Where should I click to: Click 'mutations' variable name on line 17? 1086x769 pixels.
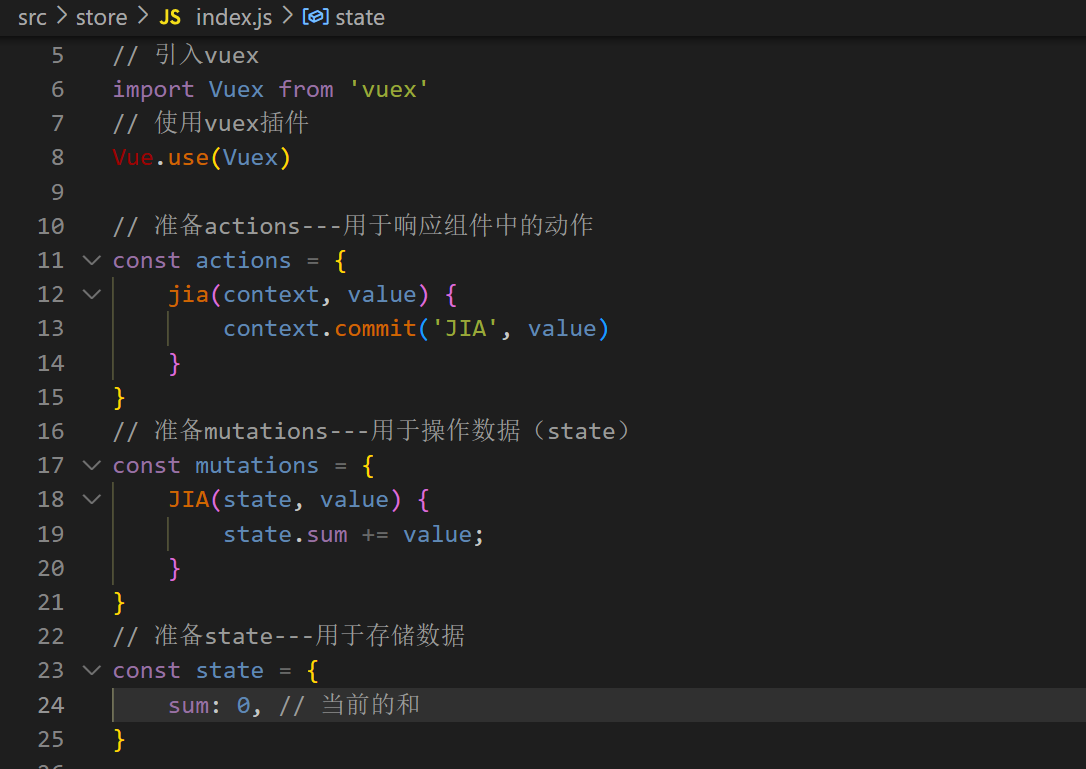pyautogui.click(x=257, y=466)
